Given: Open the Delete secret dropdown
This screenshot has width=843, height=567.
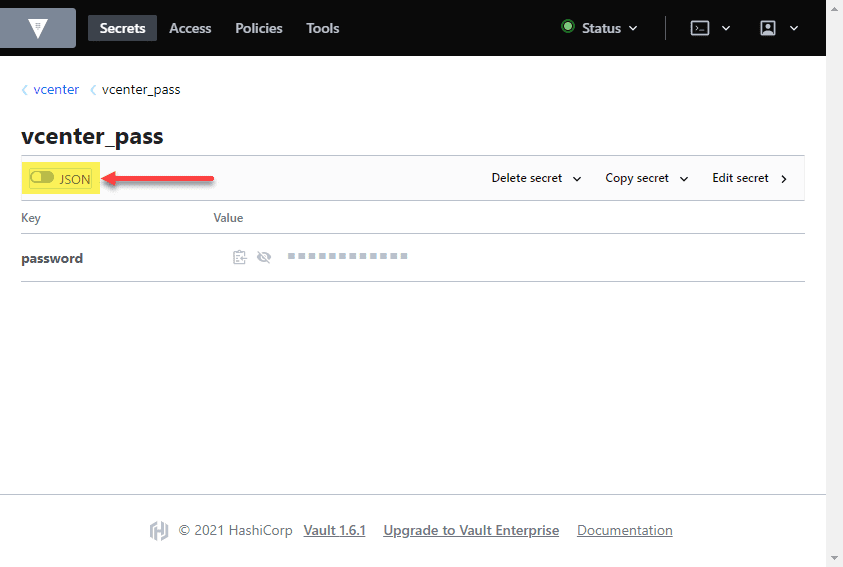Looking at the screenshot, I should tap(536, 178).
